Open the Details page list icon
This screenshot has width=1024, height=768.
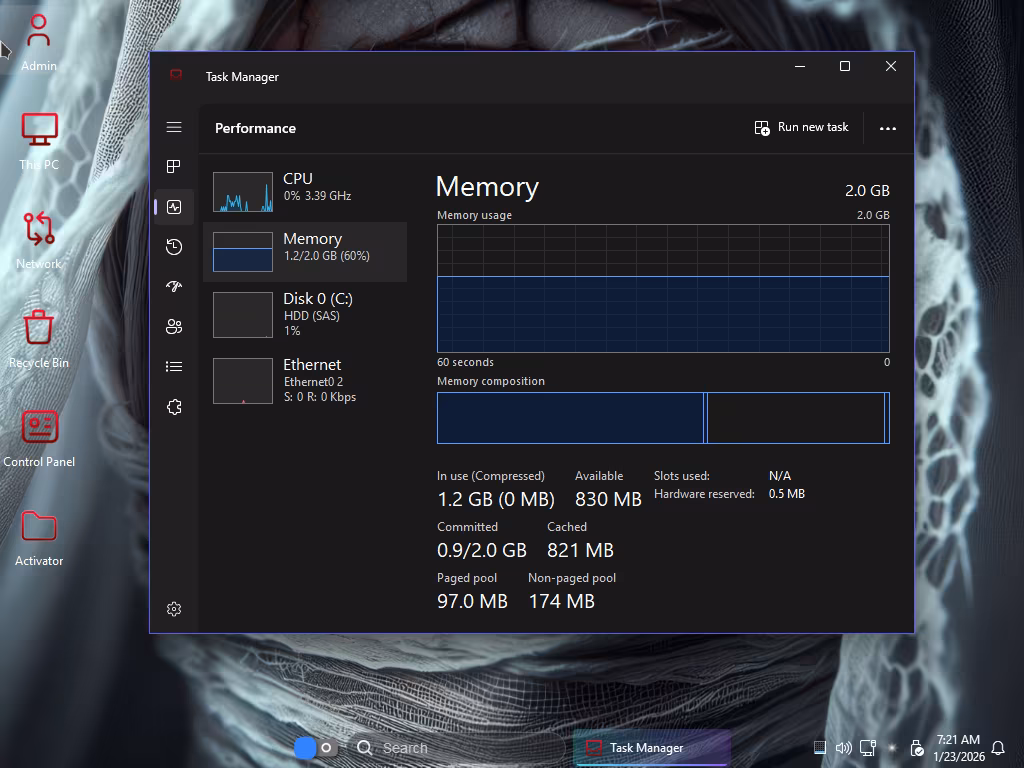[174, 367]
